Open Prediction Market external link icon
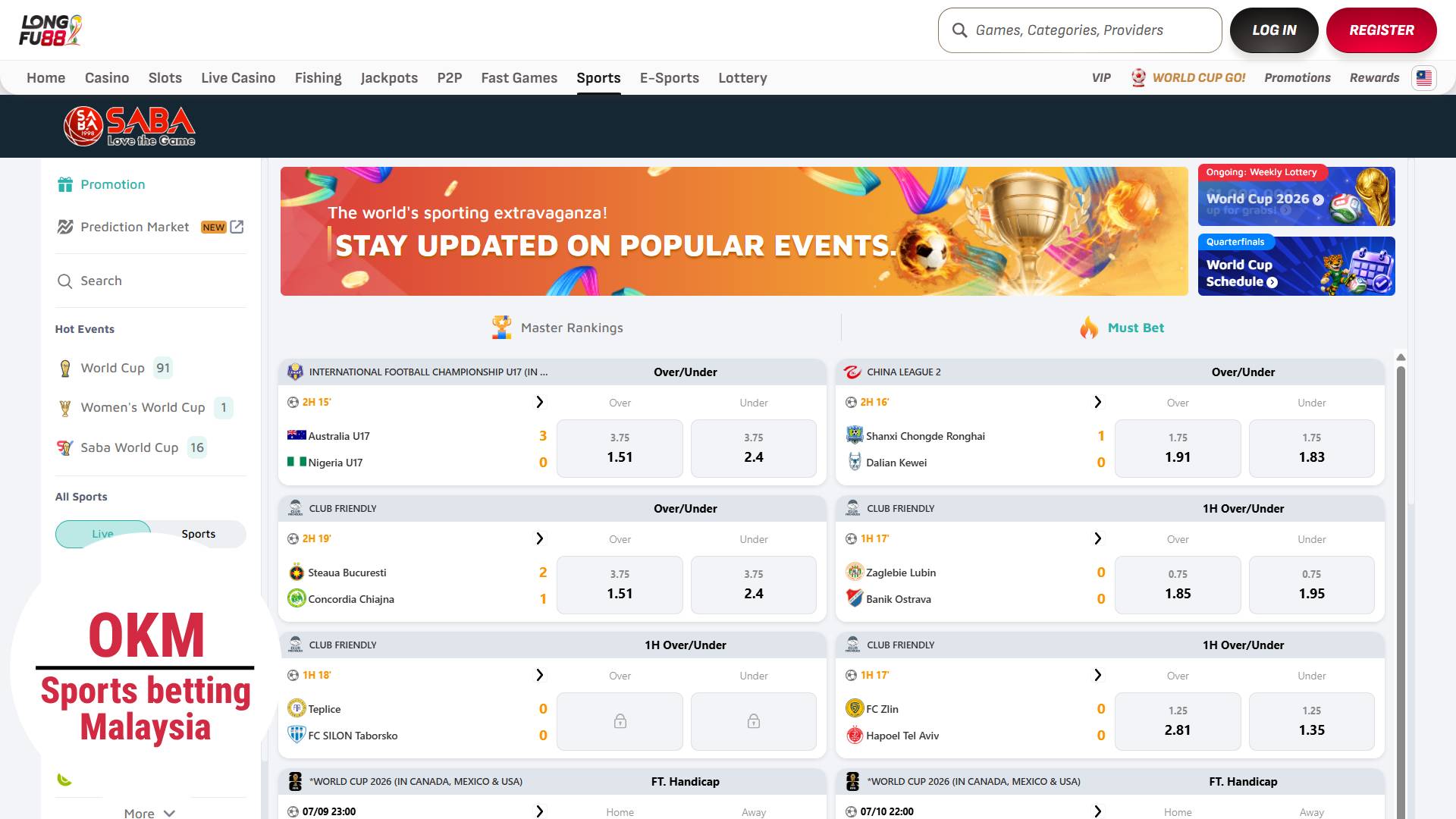The height and width of the screenshot is (819, 1456). click(x=237, y=227)
